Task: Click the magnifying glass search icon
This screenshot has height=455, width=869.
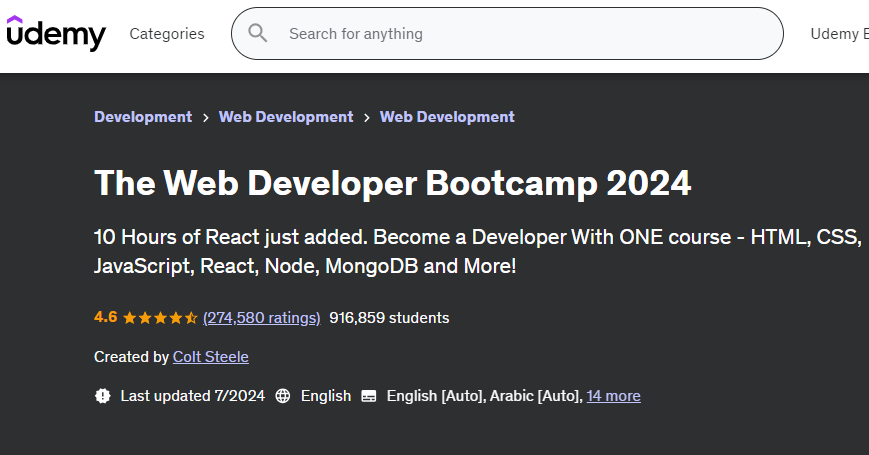Action: 258,33
